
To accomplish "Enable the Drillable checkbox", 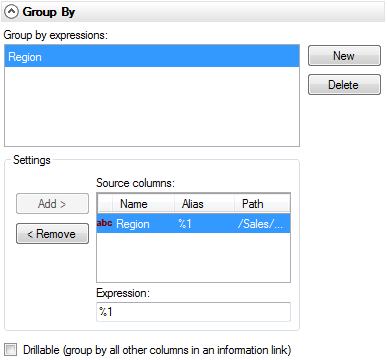I will coord(11,350).
